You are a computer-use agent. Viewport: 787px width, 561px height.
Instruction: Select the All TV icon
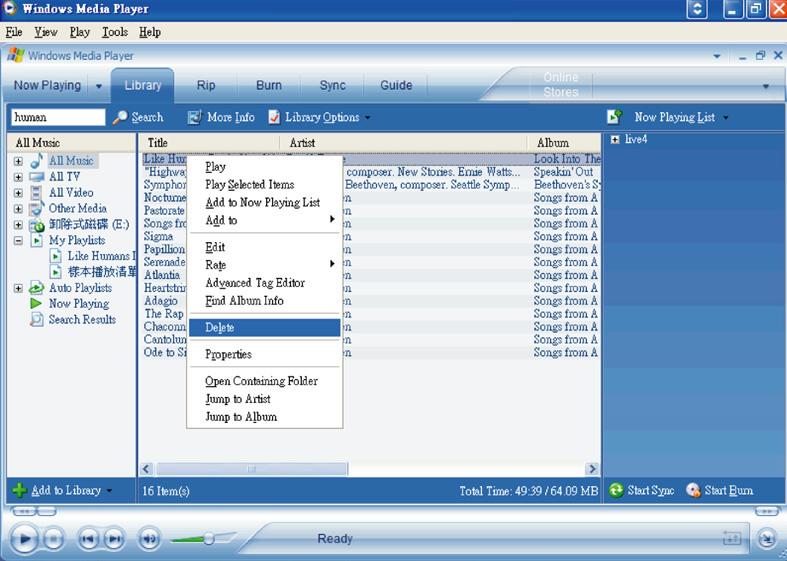(37, 177)
